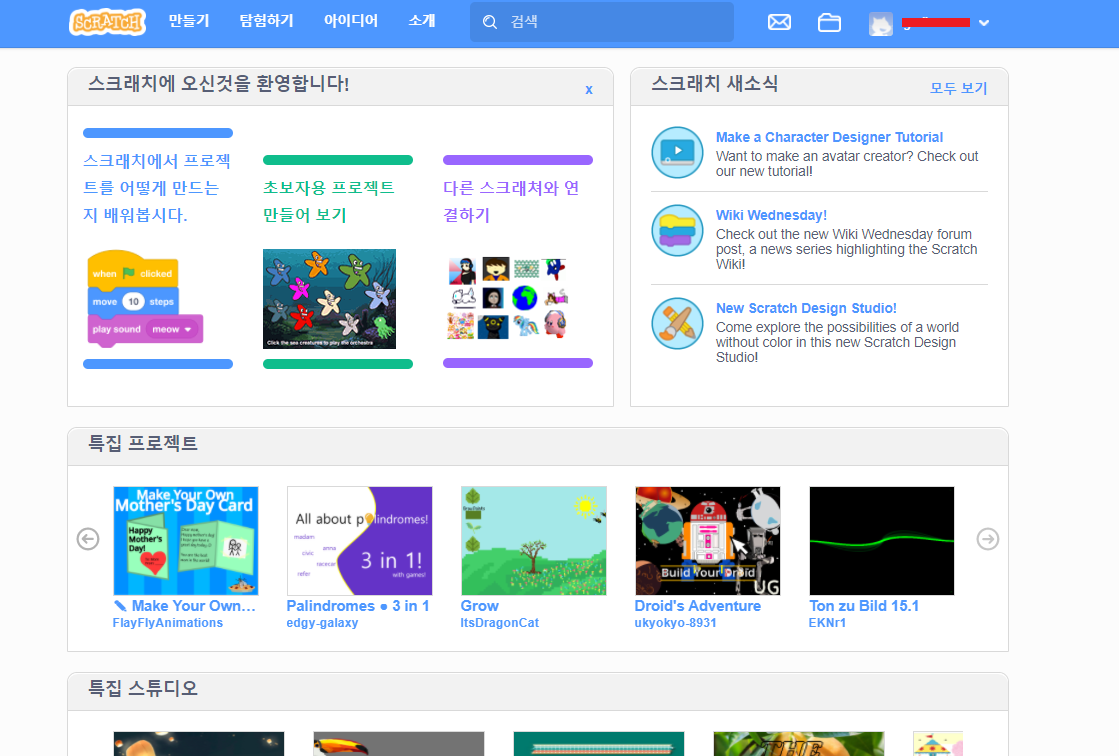Open featured studio with toucan image
Viewport: 1119px width, 756px height.
click(x=399, y=744)
